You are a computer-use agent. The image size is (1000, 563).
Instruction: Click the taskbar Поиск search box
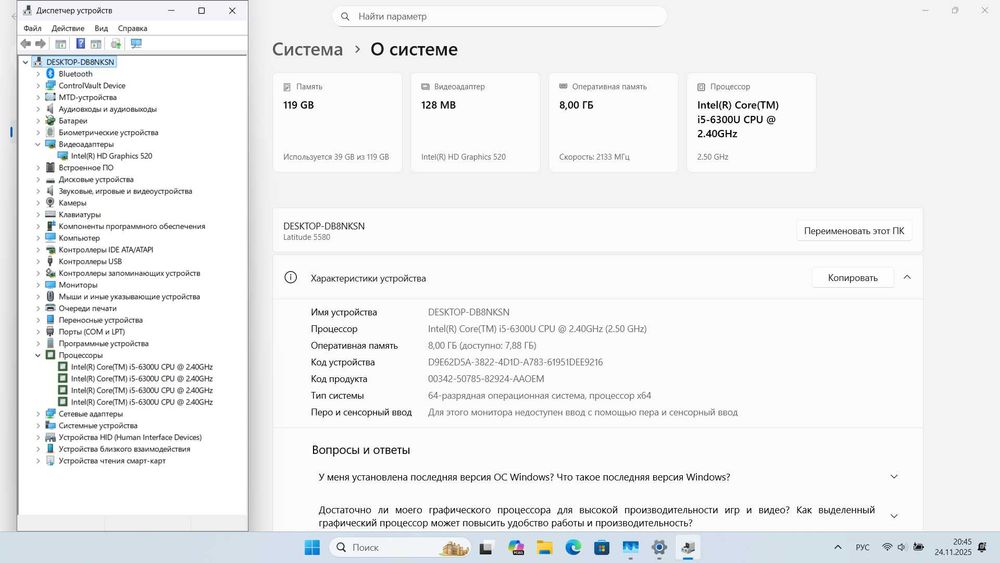click(x=400, y=547)
